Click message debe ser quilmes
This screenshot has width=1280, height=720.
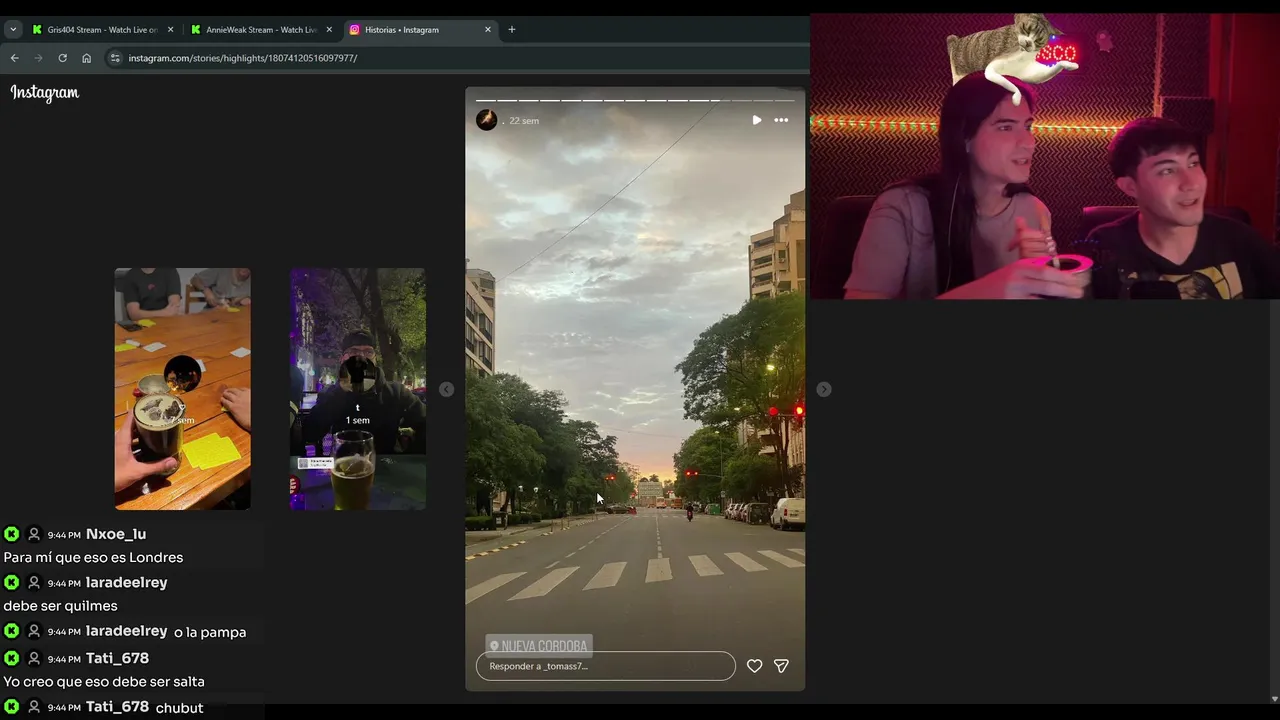coord(60,606)
